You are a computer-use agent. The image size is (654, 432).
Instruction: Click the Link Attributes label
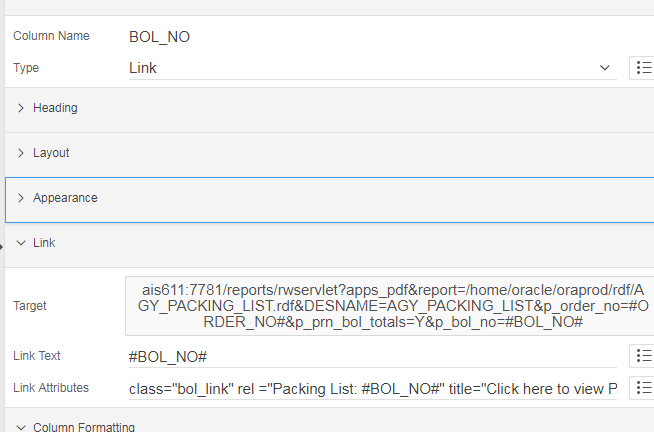click(51, 388)
